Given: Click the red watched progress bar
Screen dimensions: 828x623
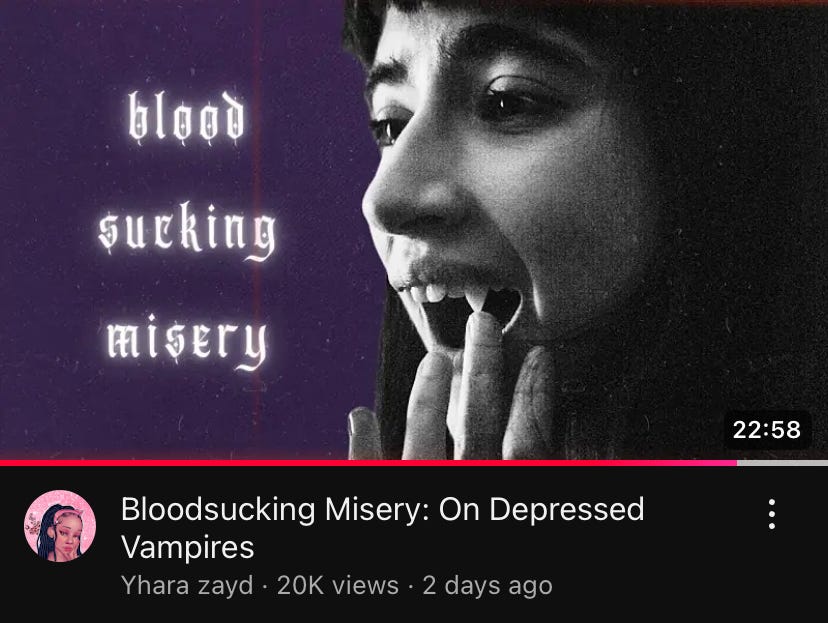Looking at the screenshot, I should pos(369,463).
